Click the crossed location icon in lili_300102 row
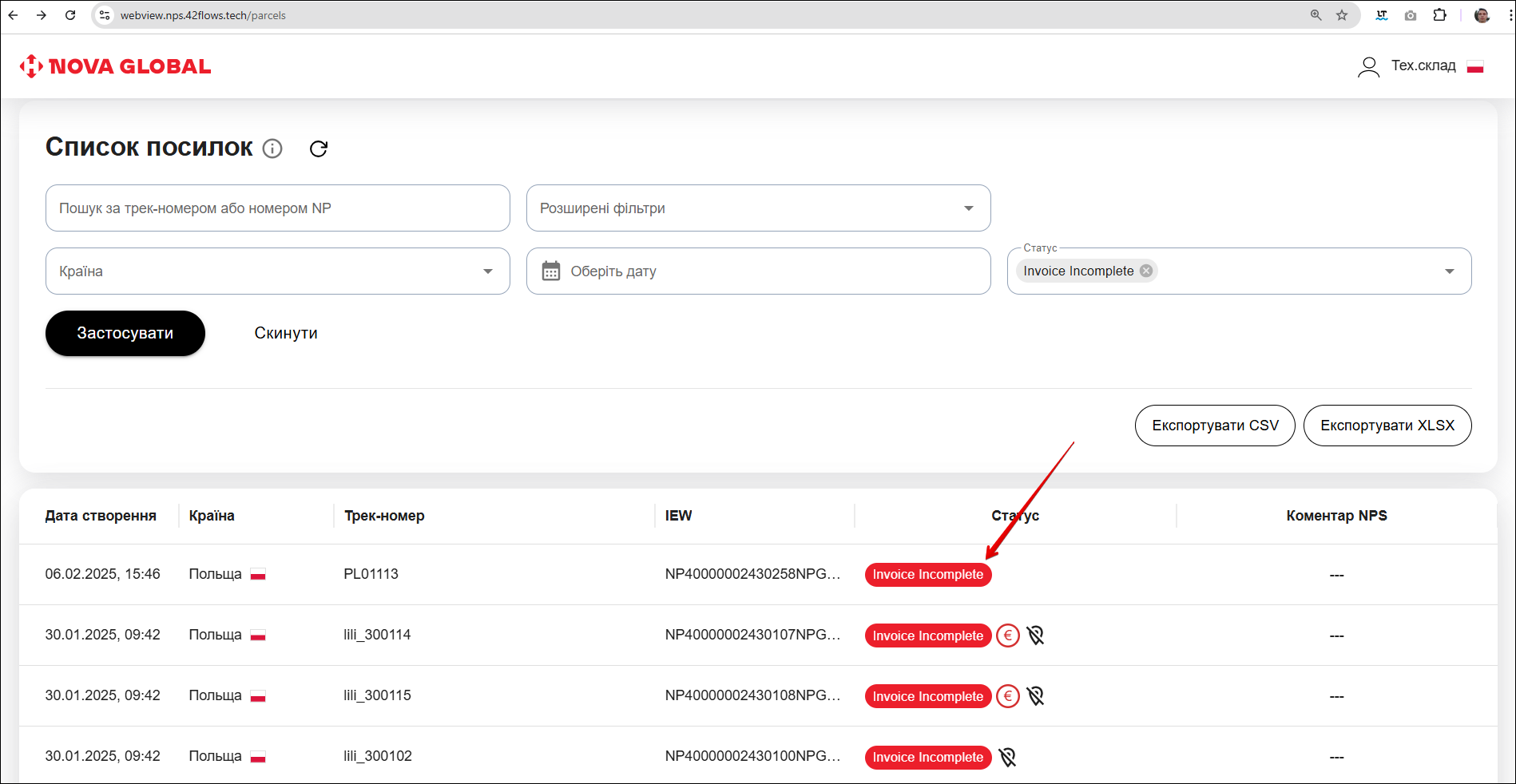The image size is (1516, 784). click(x=1008, y=757)
